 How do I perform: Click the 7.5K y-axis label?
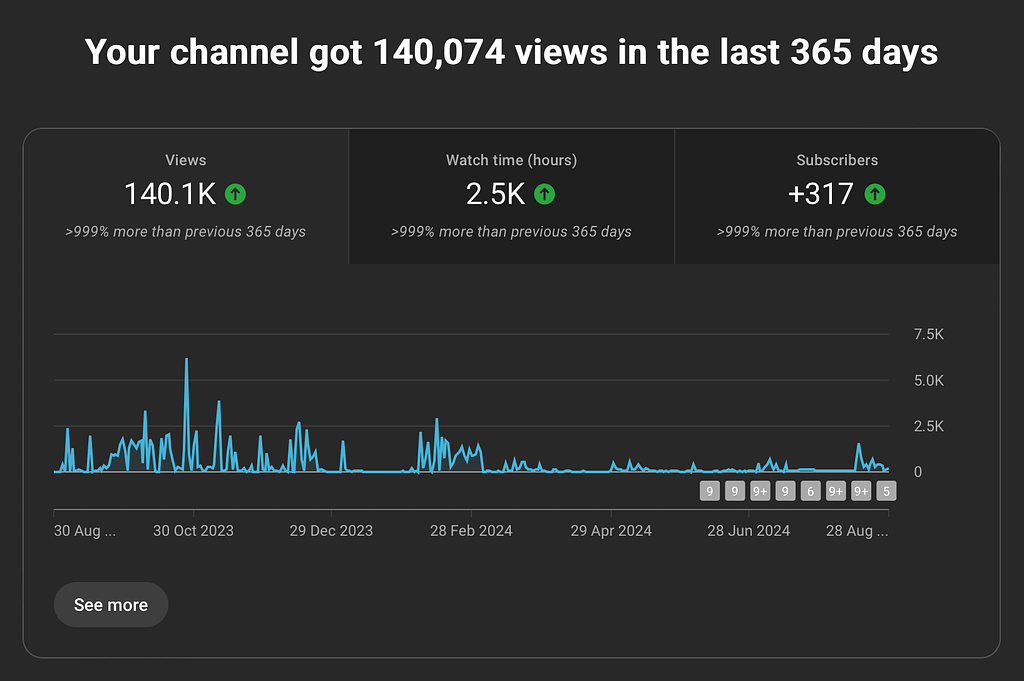tap(929, 334)
